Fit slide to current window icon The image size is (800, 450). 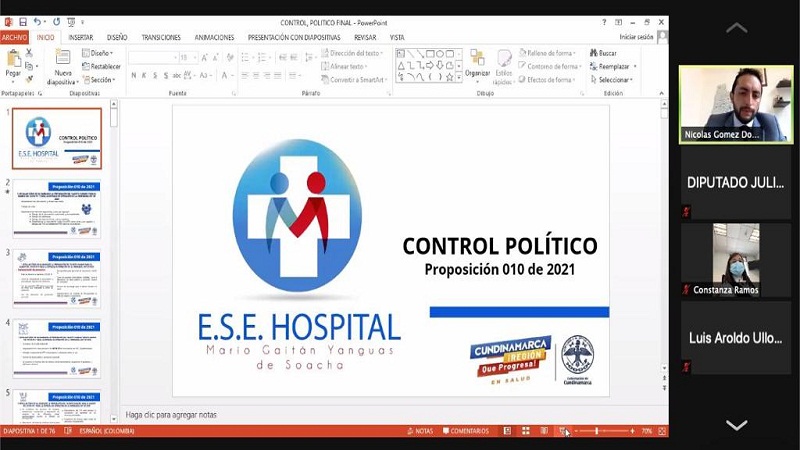tap(662, 431)
